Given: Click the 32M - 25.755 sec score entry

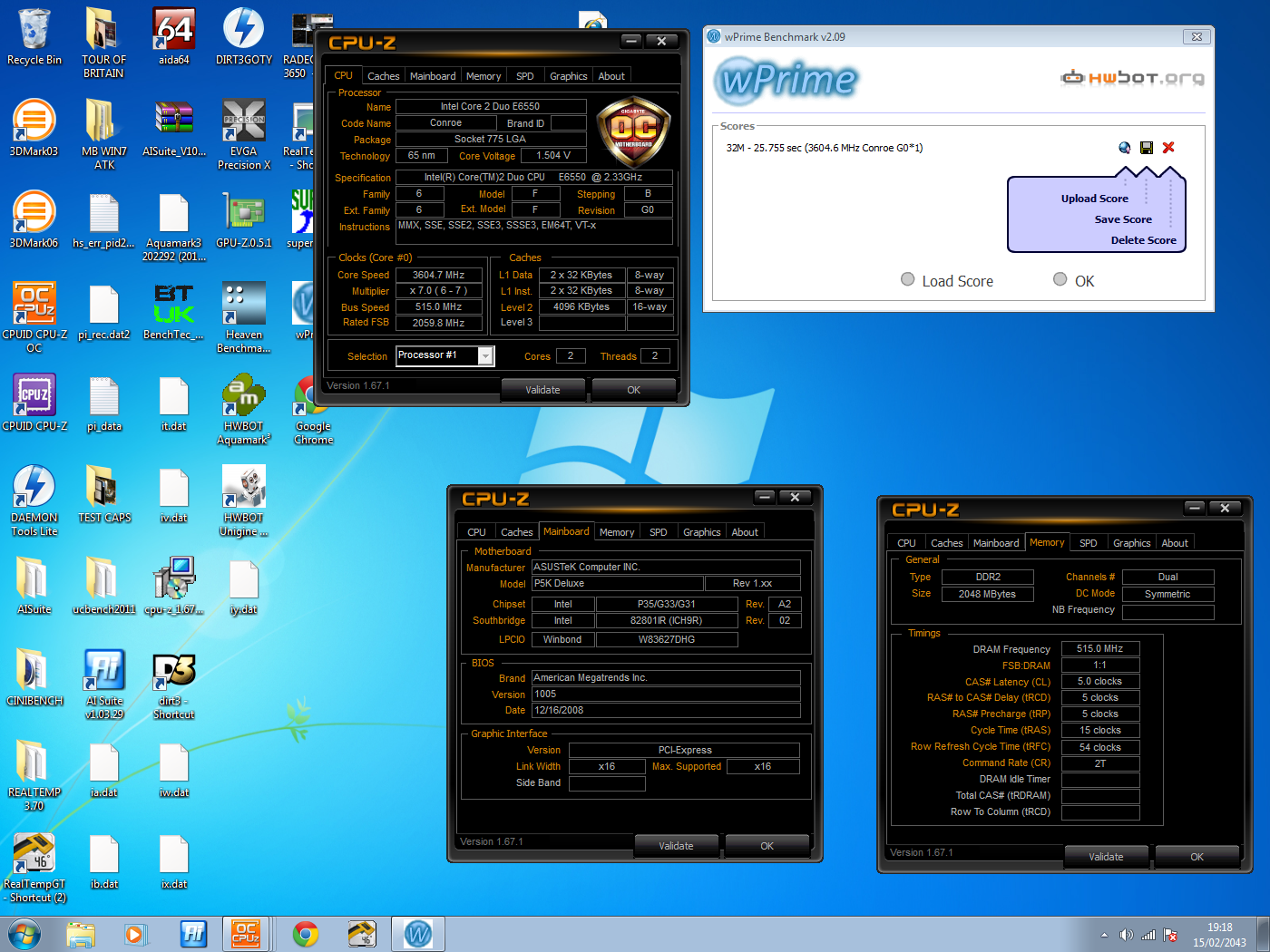Looking at the screenshot, I should click(x=825, y=148).
